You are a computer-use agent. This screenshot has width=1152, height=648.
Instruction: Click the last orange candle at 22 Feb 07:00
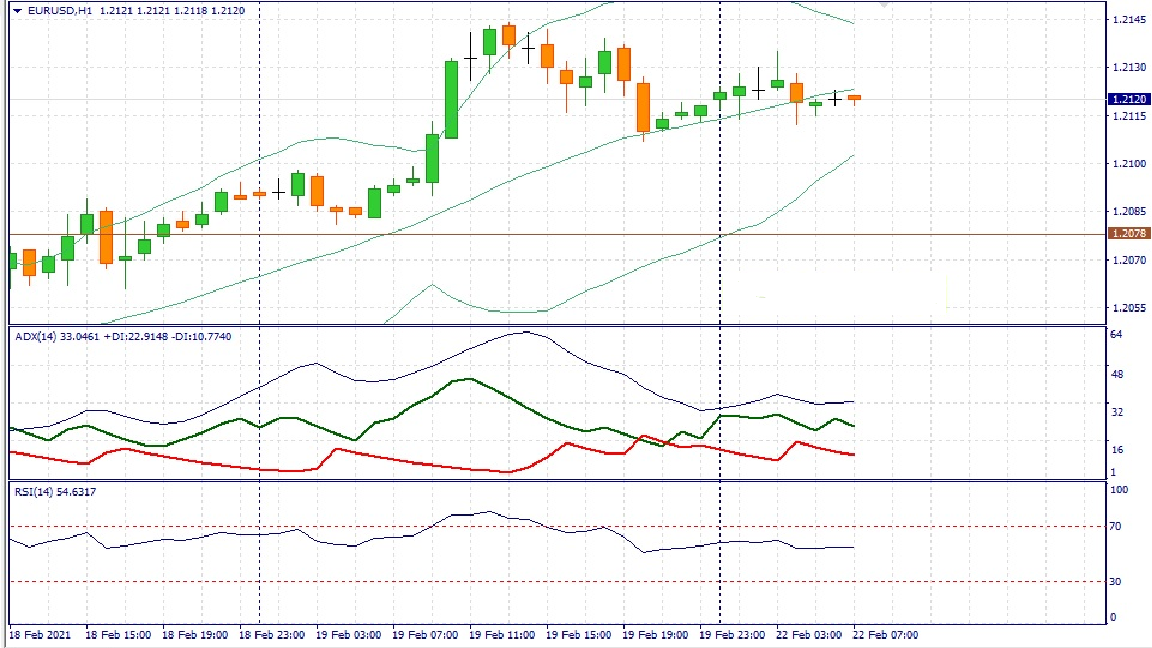pos(855,97)
